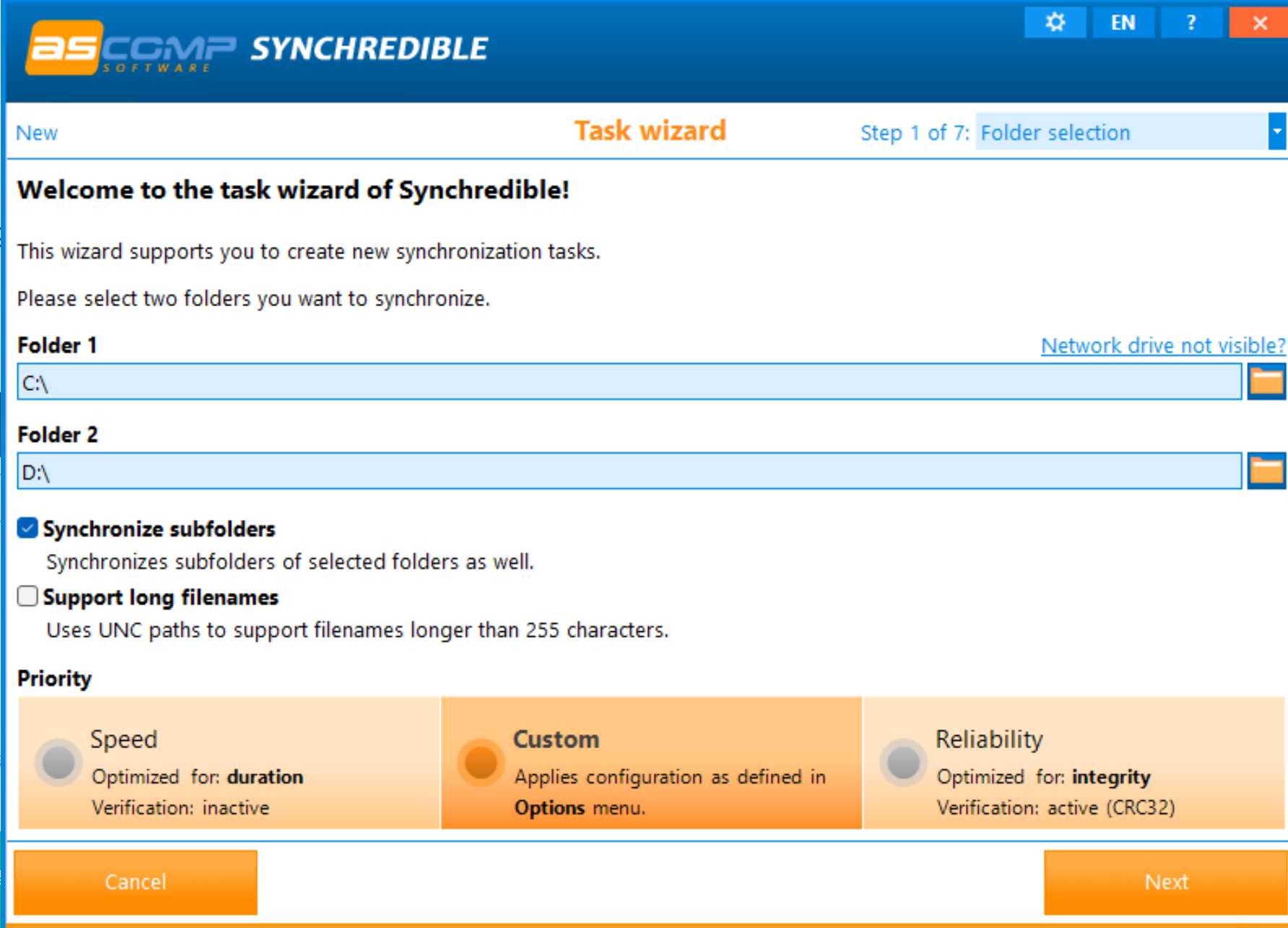Click the ASCOMP Software logo
The image size is (1288, 928).
coord(131,48)
